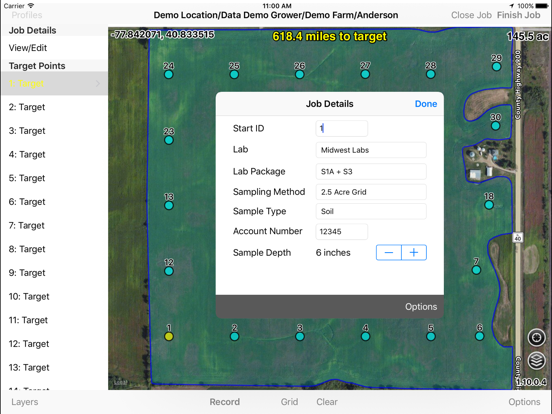Expand chevron on 1: Target row
The image size is (552, 414).
[x=98, y=83]
